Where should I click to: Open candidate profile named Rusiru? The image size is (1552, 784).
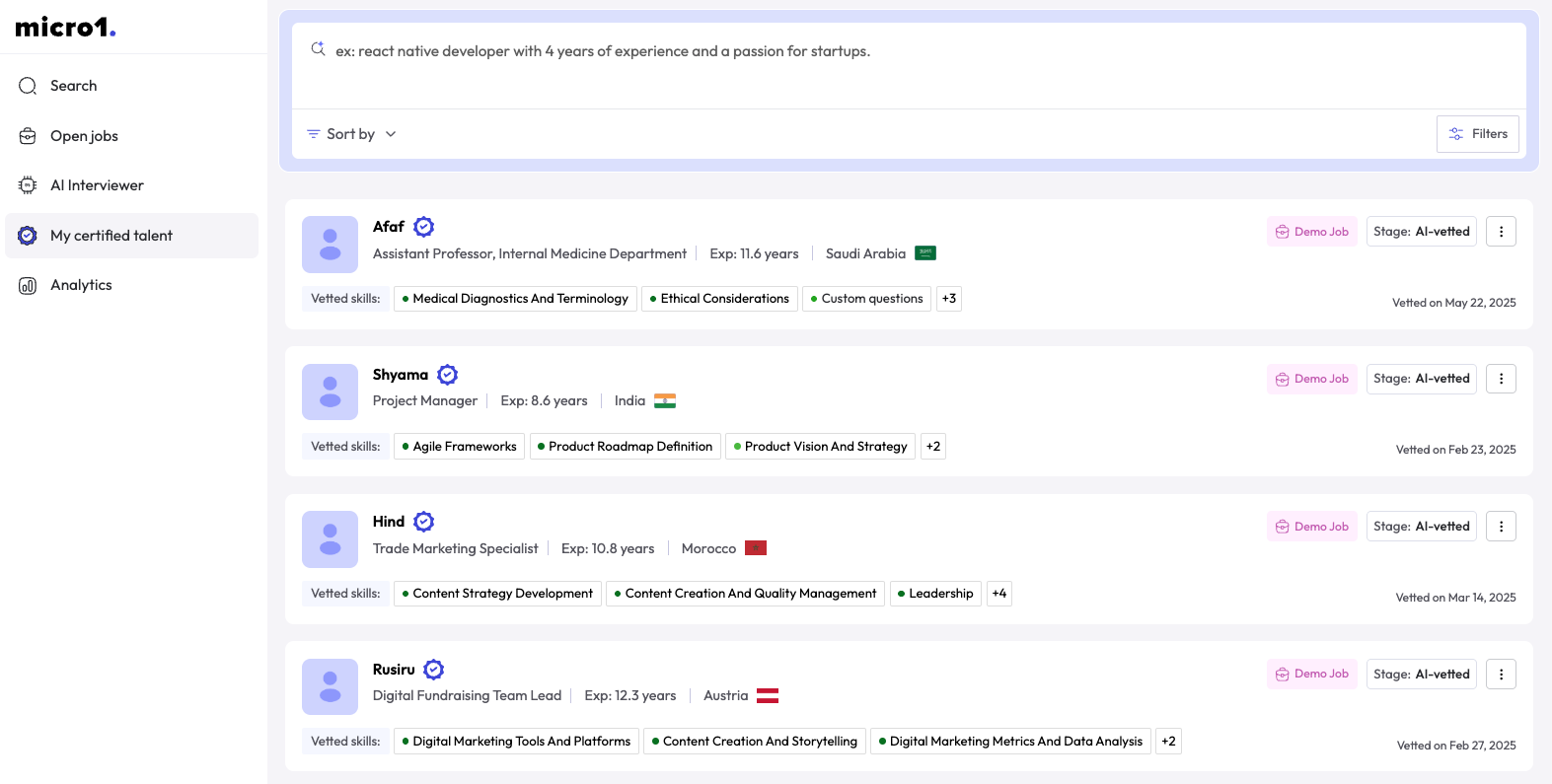coord(394,670)
